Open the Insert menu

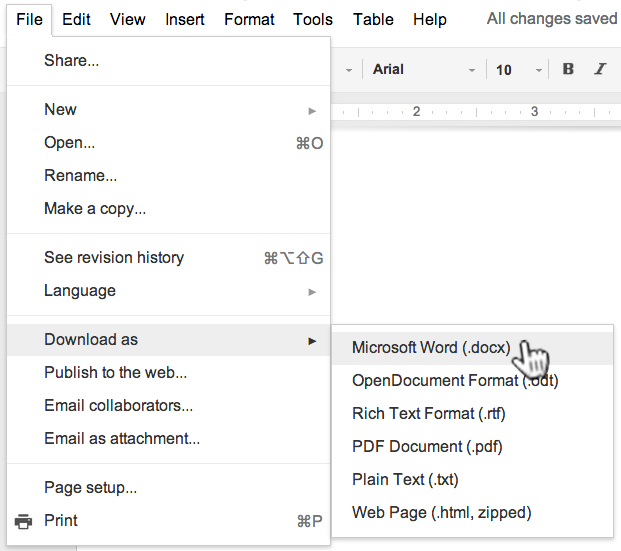click(185, 19)
